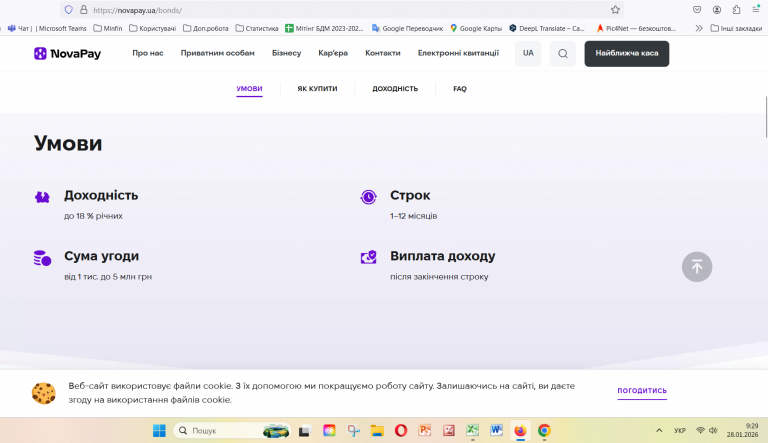Open DeepL Translate bookmark
The image size is (768, 443).
[547, 28]
